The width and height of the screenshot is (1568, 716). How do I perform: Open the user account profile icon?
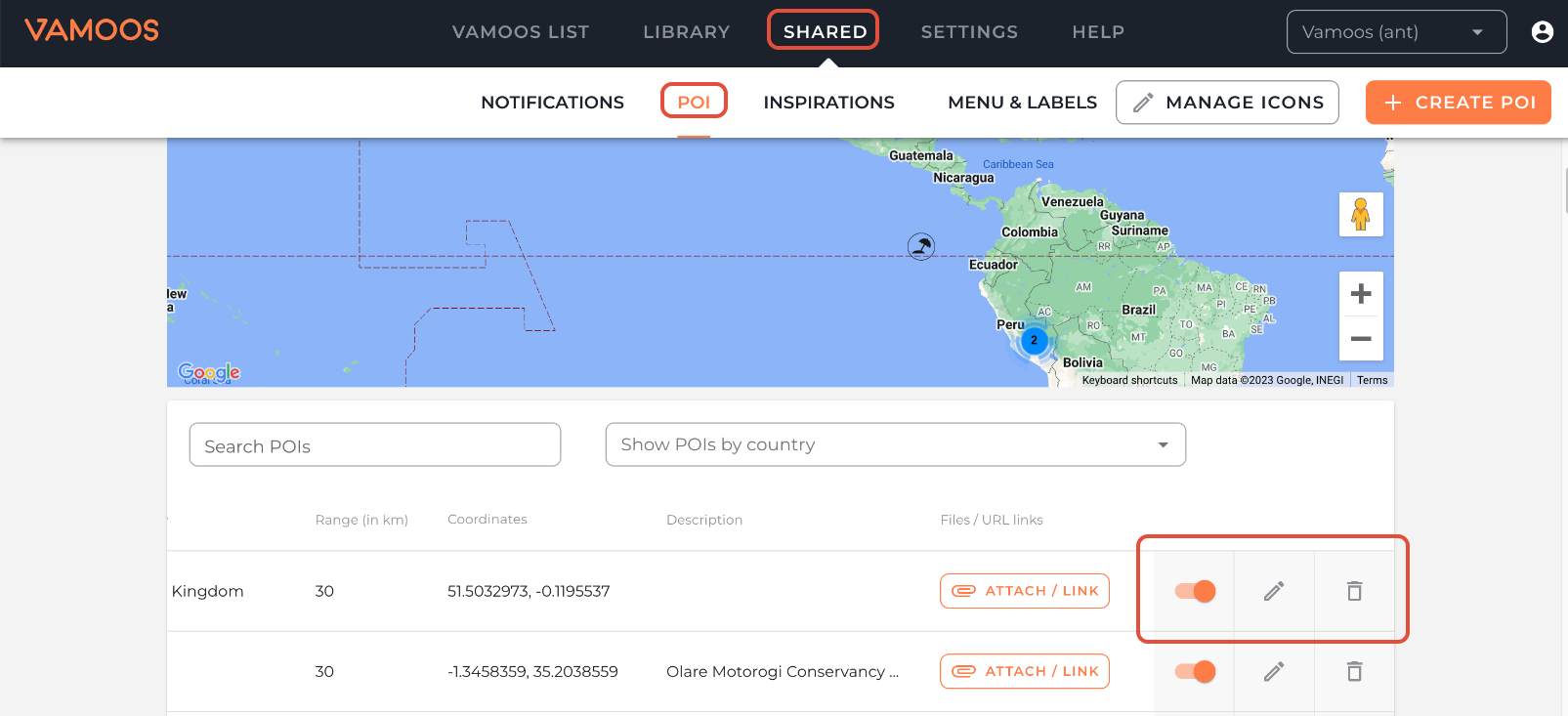[1542, 32]
